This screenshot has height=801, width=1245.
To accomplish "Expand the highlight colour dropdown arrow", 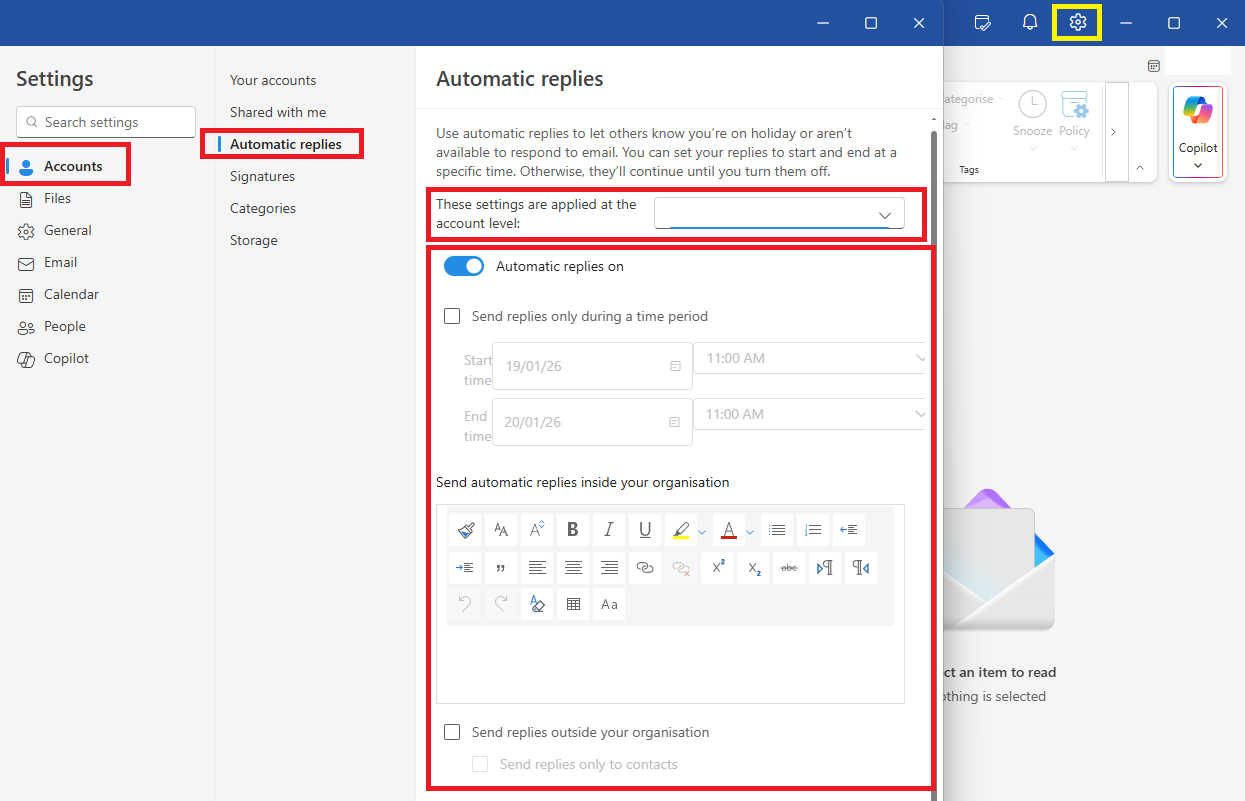I will tap(702, 531).
